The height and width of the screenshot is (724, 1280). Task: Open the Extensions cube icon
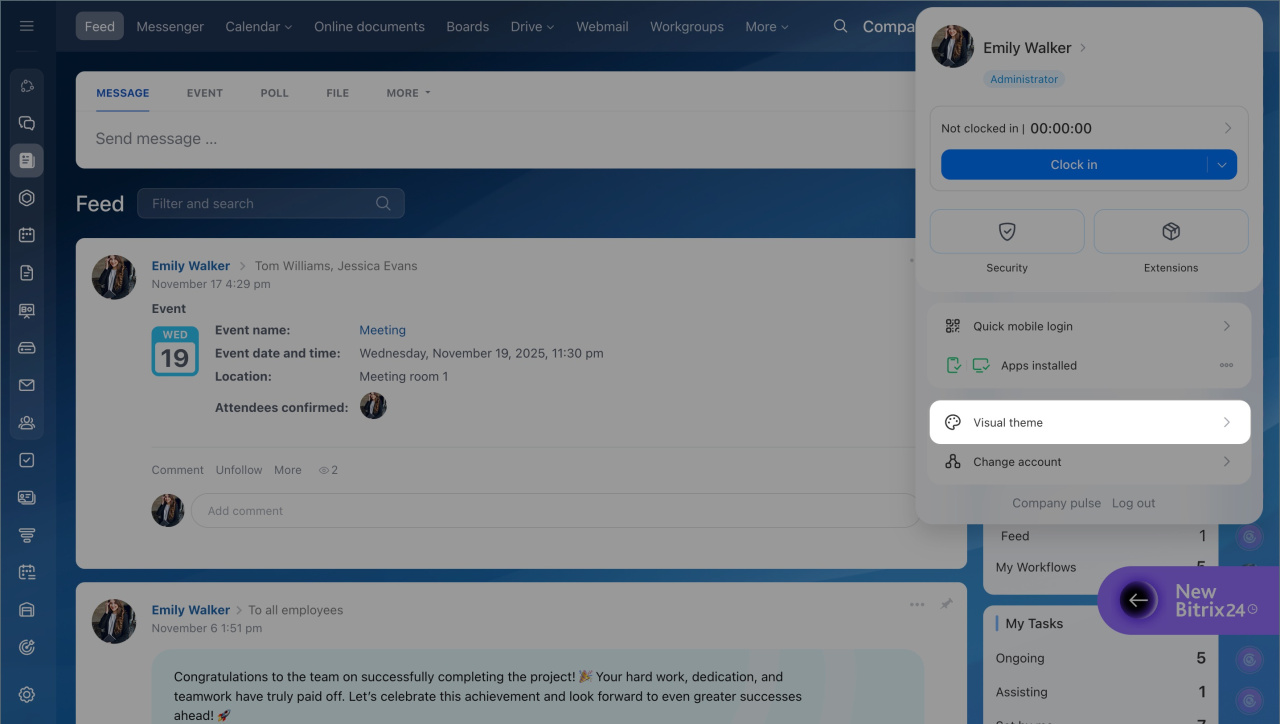[1171, 232]
